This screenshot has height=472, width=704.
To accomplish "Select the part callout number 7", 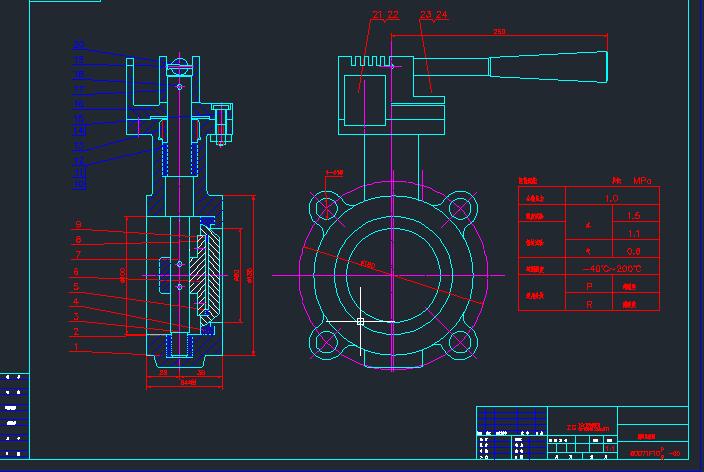I will 78,255.
